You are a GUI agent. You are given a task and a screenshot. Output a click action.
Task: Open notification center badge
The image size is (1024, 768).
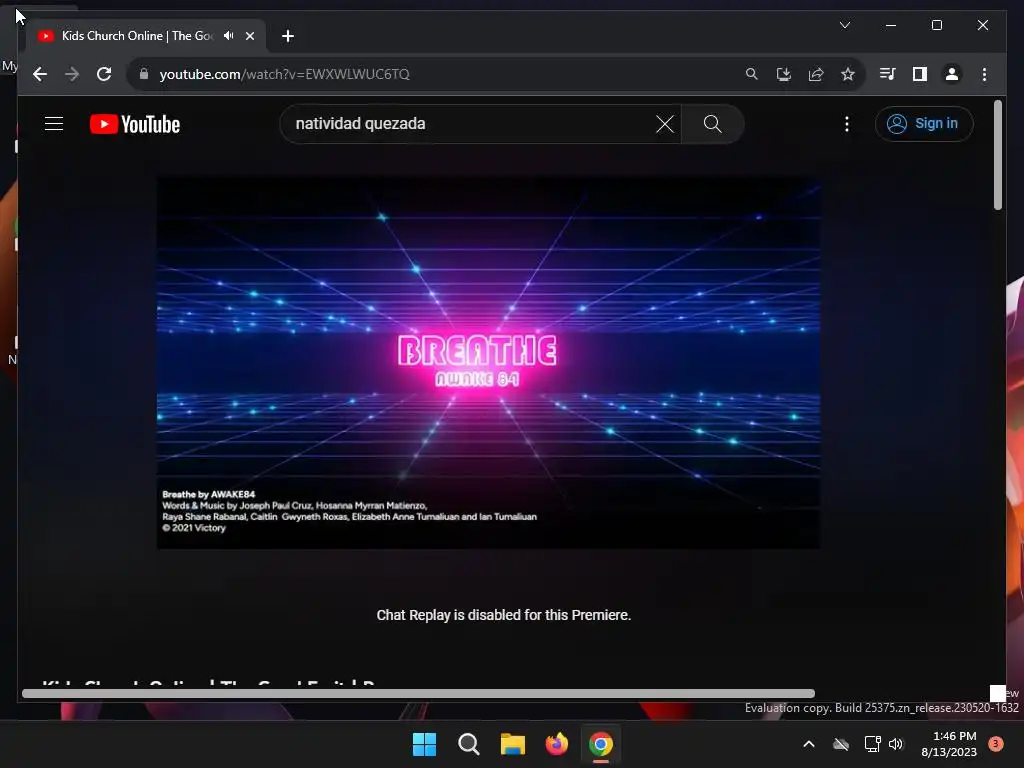point(996,743)
